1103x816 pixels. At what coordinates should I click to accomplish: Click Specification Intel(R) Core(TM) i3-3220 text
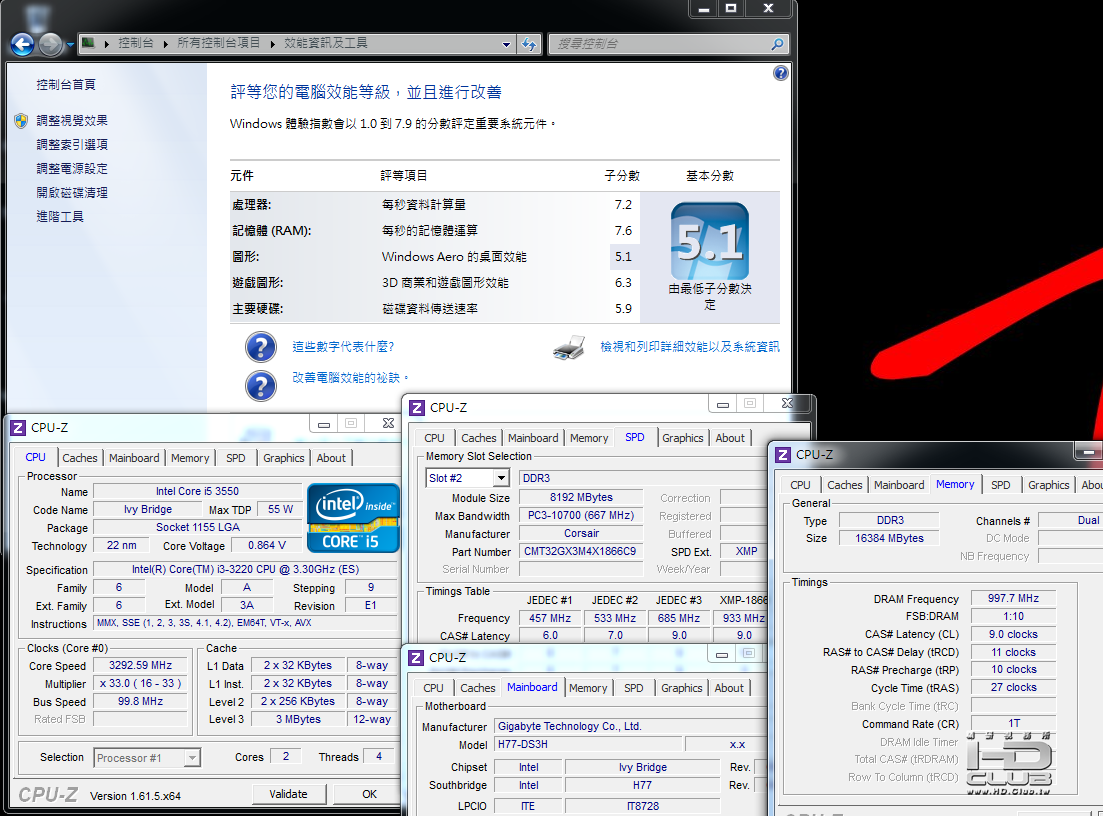click(x=245, y=569)
